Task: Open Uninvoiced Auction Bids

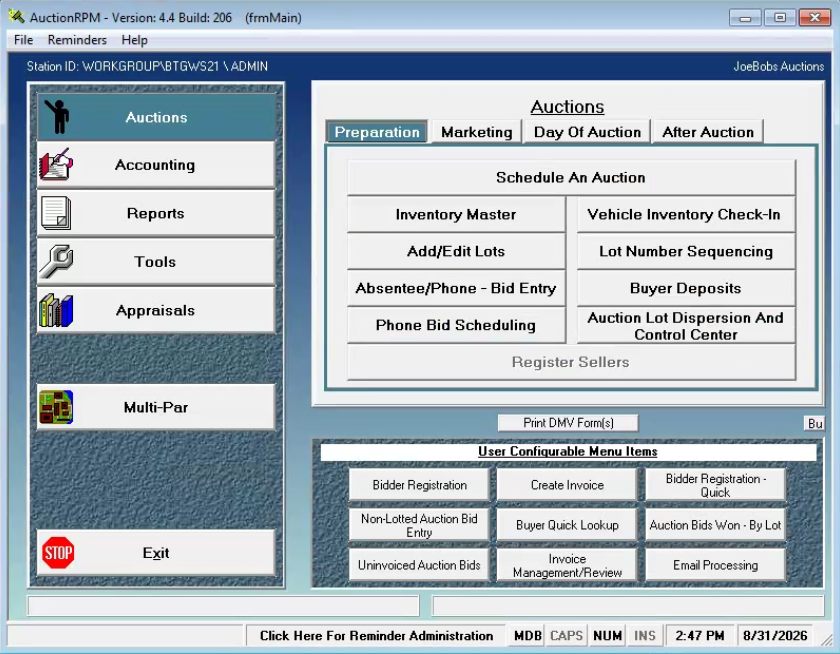Action: pos(419,565)
